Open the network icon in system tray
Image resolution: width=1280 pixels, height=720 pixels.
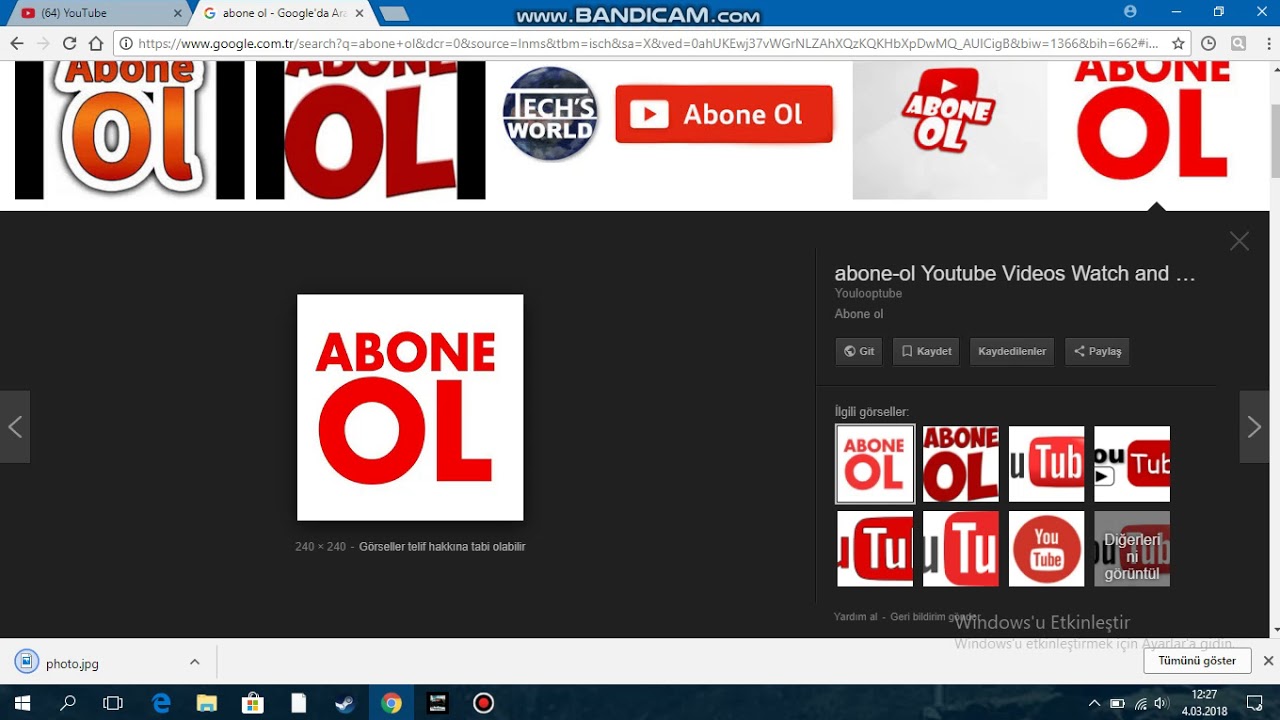(1140, 703)
